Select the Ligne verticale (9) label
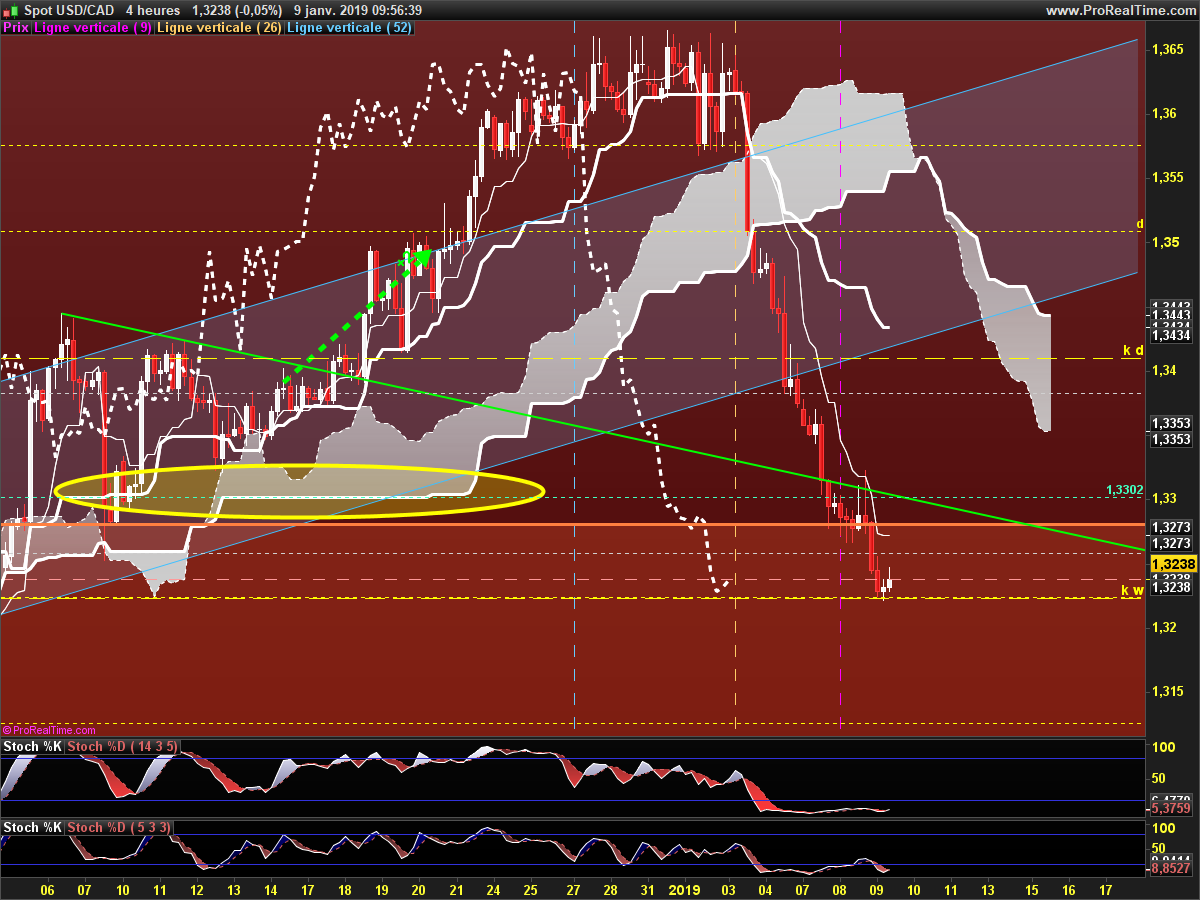Viewport: 1200px width, 900px height. tap(94, 28)
